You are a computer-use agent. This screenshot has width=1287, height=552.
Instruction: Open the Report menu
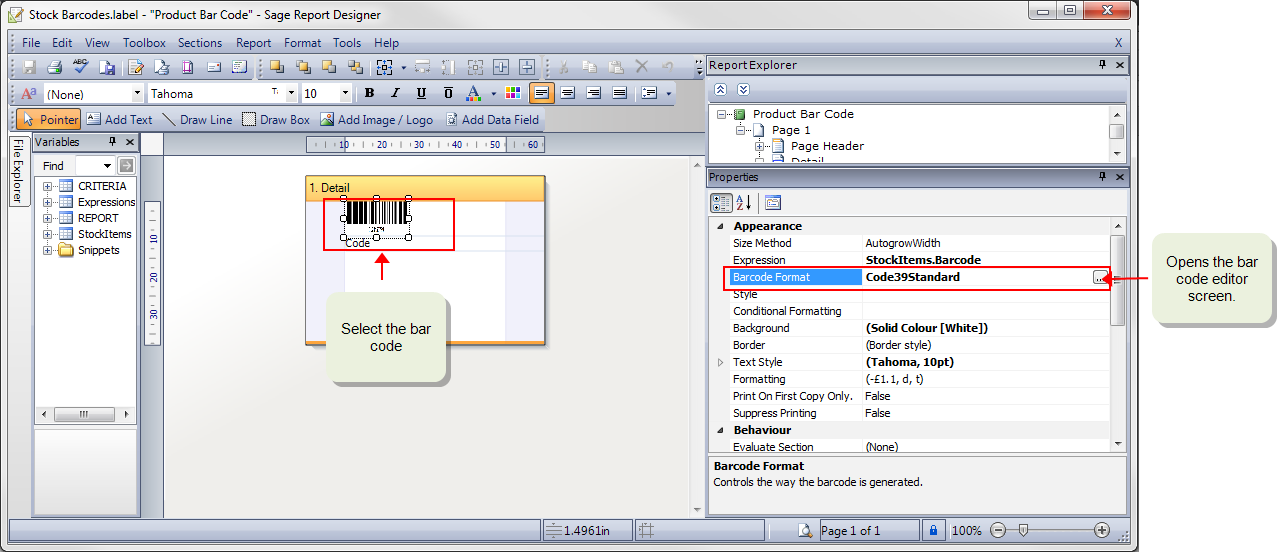pyautogui.click(x=253, y=43)
